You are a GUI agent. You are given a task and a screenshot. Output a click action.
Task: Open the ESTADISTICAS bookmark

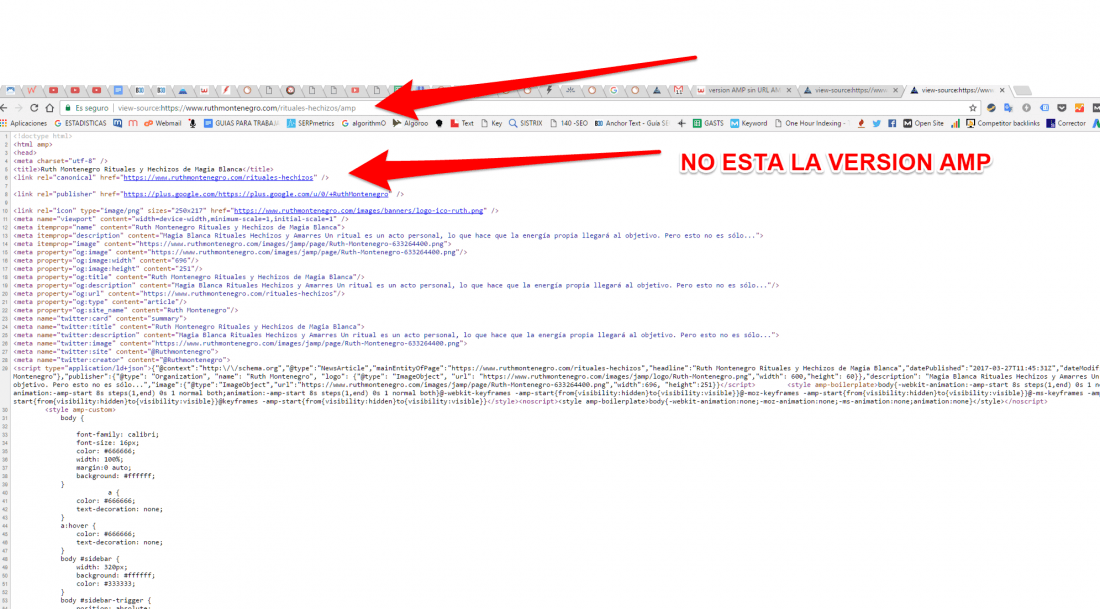[80, 123]
